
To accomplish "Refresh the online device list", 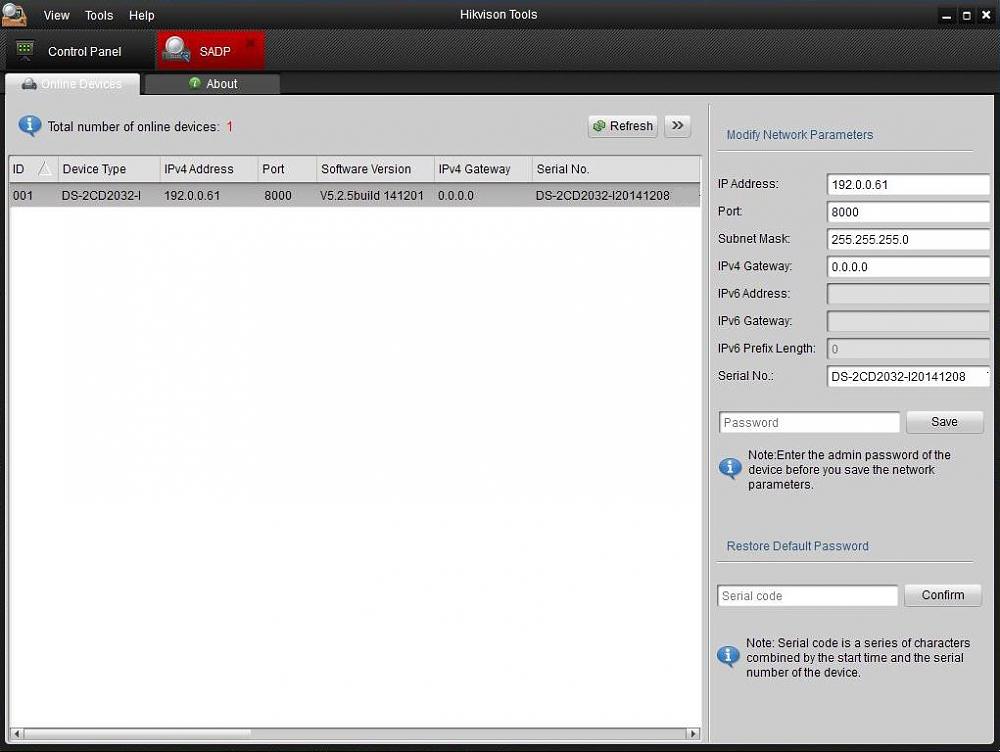I will [622, 126].
